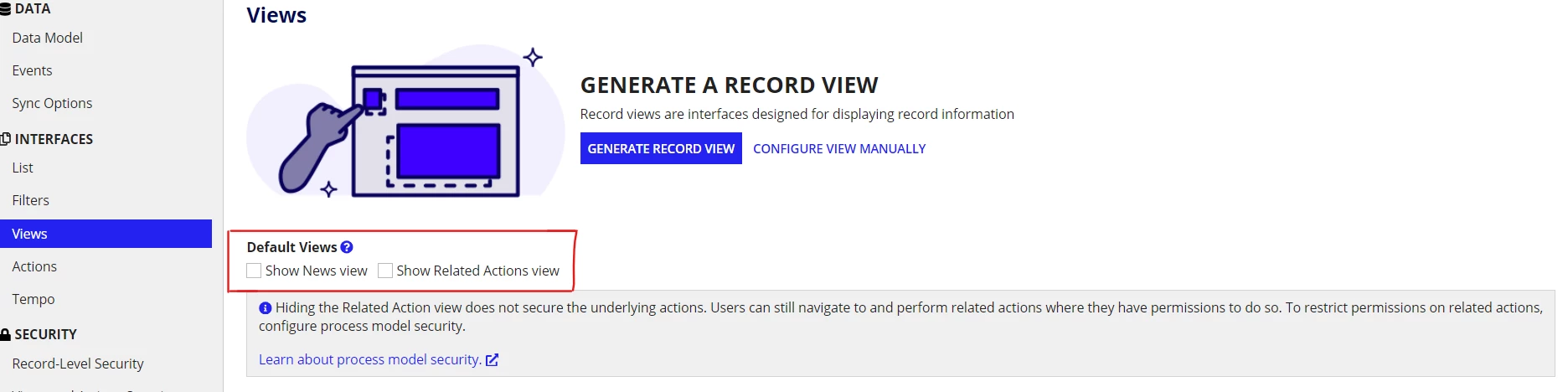Click the external link icon after process model security

point(493,360)
